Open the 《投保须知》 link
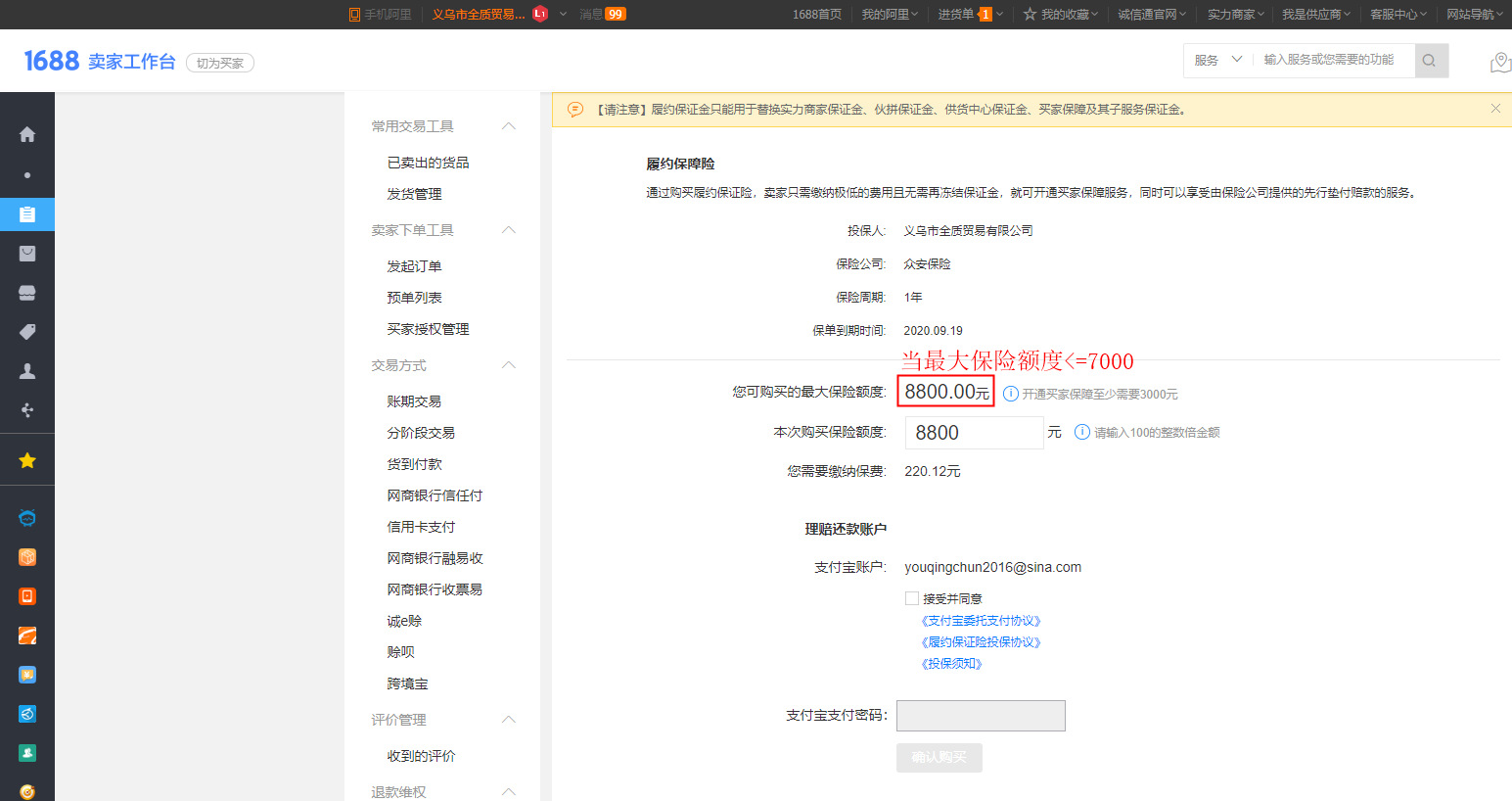This screenshot has width=1512, height=801. point(951,664)
